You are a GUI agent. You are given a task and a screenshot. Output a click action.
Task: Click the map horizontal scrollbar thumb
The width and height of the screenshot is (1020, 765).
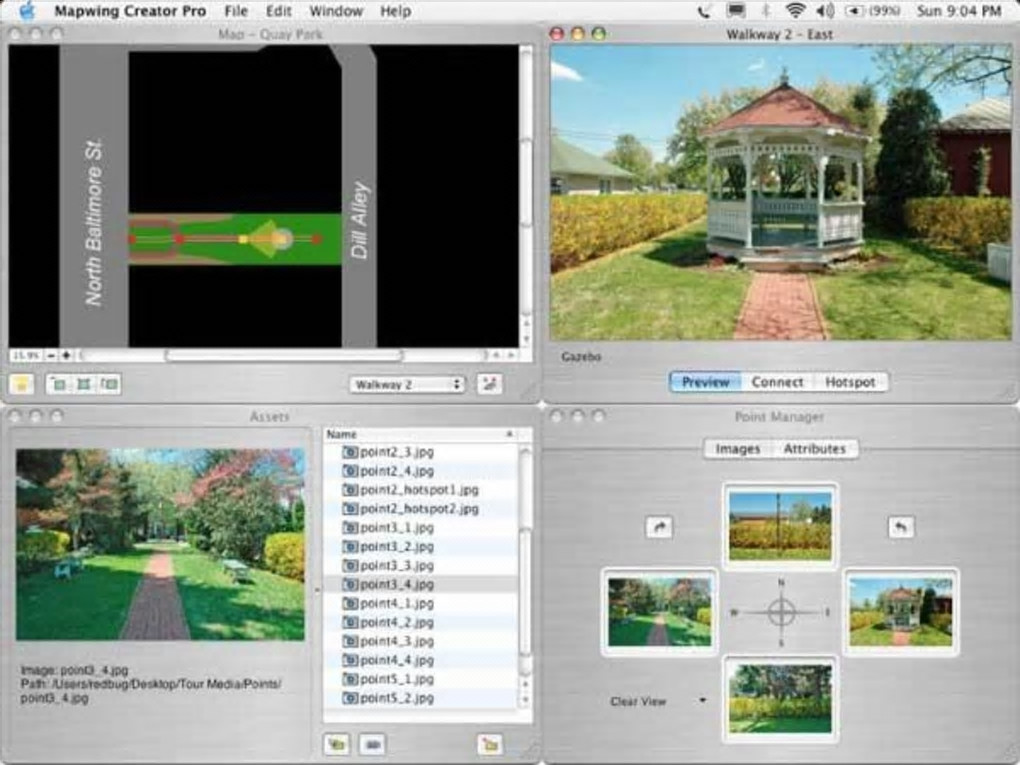tap(284, 356)
